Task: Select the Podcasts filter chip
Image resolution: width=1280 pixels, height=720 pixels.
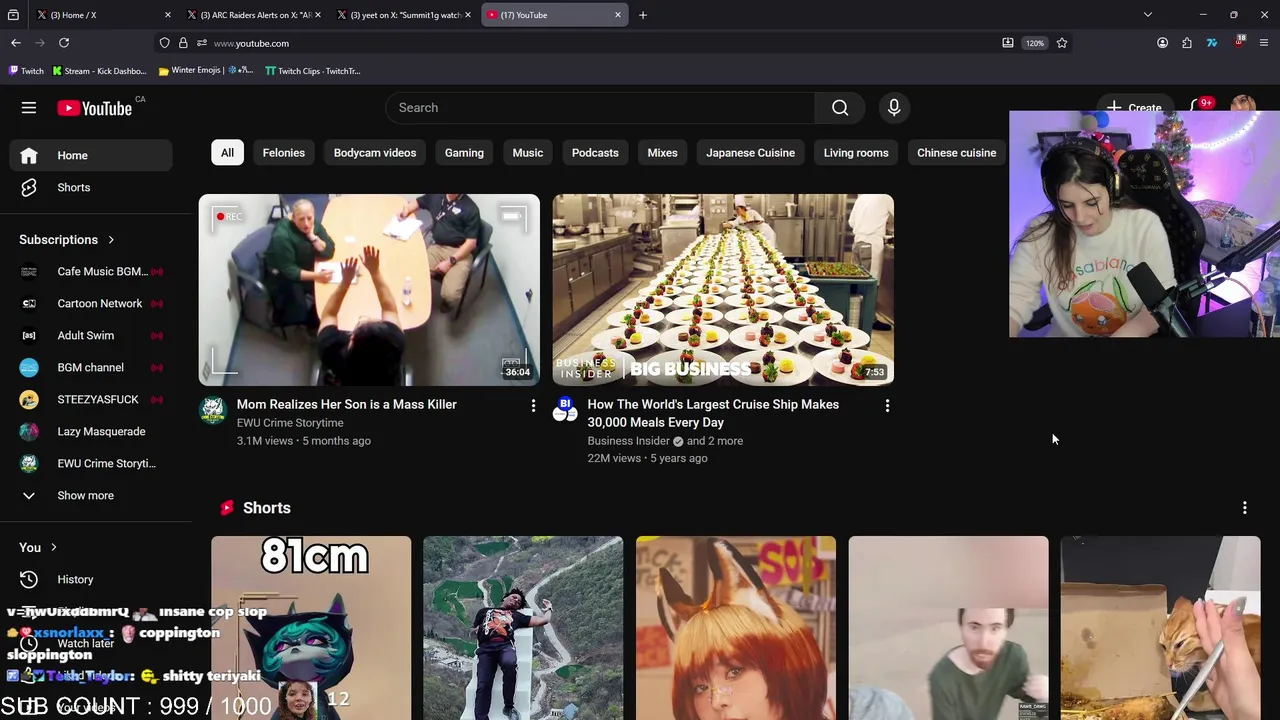Action: pyautogui.click(x=595, y=153)
